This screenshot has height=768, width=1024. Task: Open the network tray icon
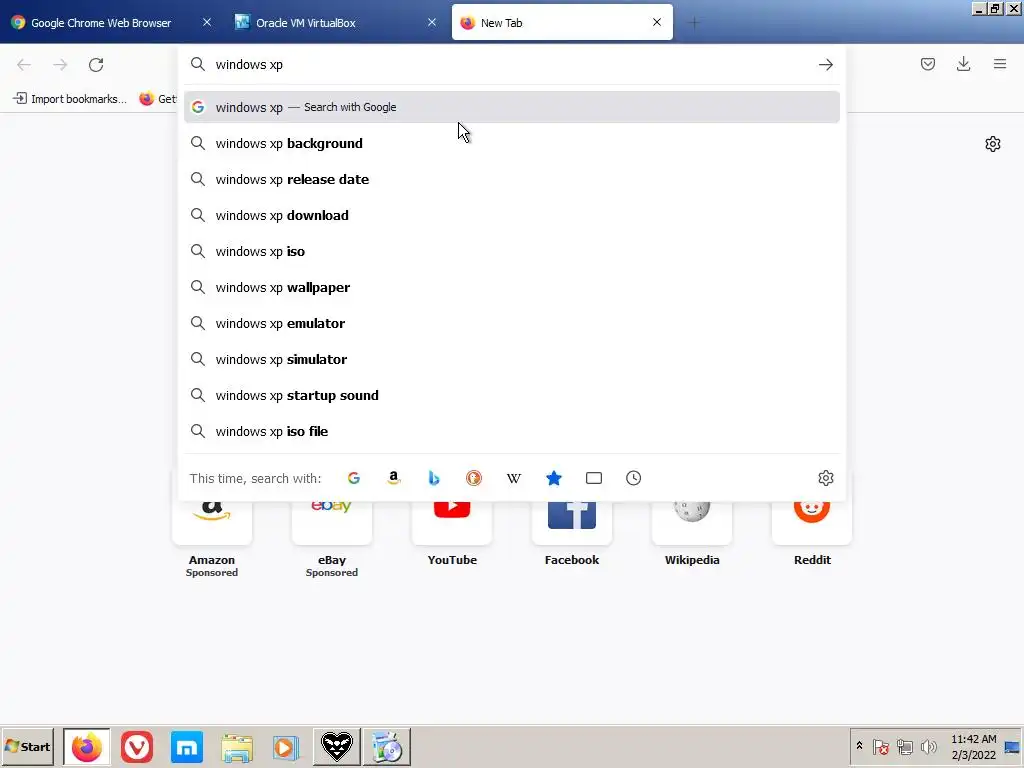coord(904,746)
